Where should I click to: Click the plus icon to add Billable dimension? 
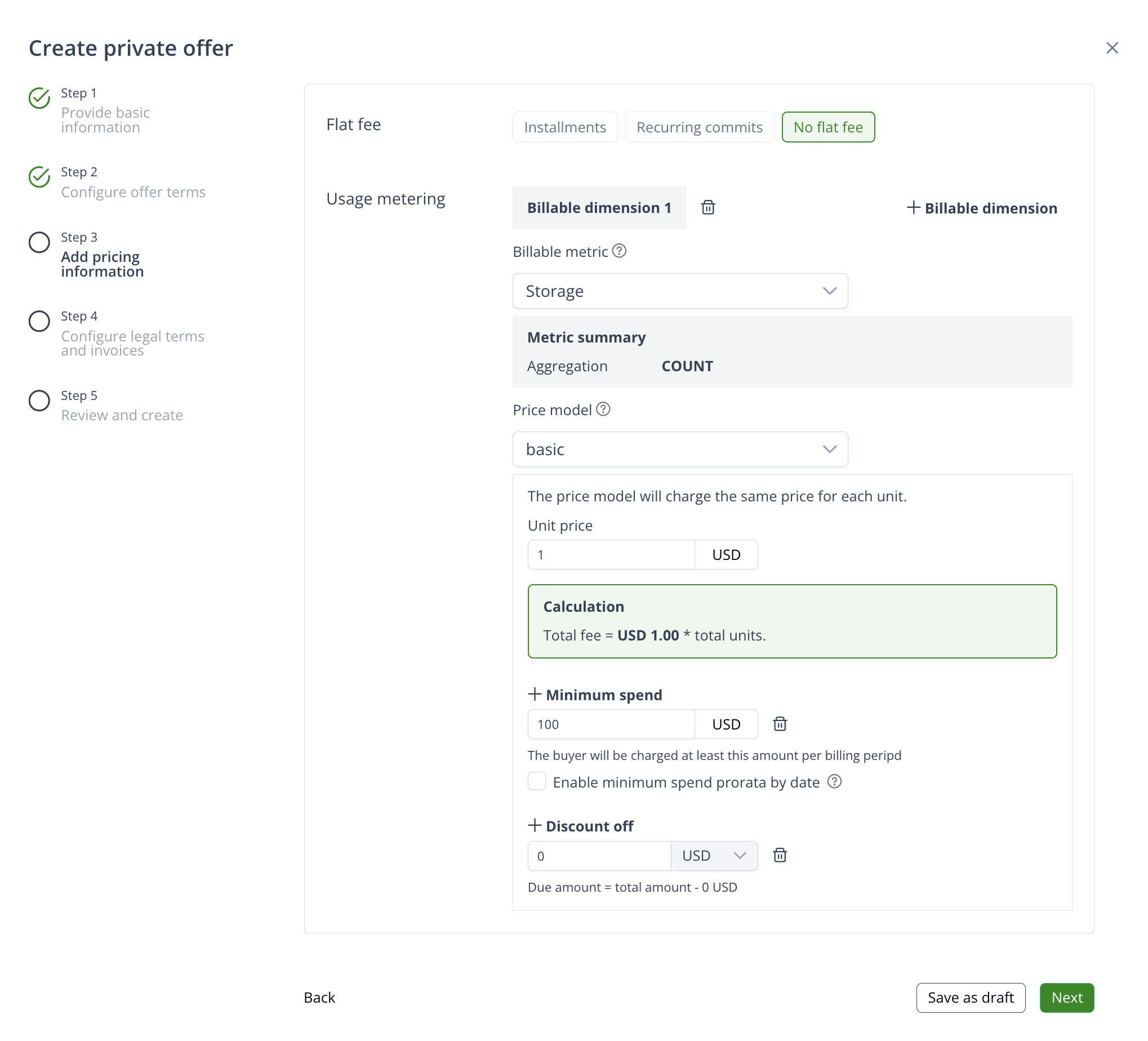(914, 208)
